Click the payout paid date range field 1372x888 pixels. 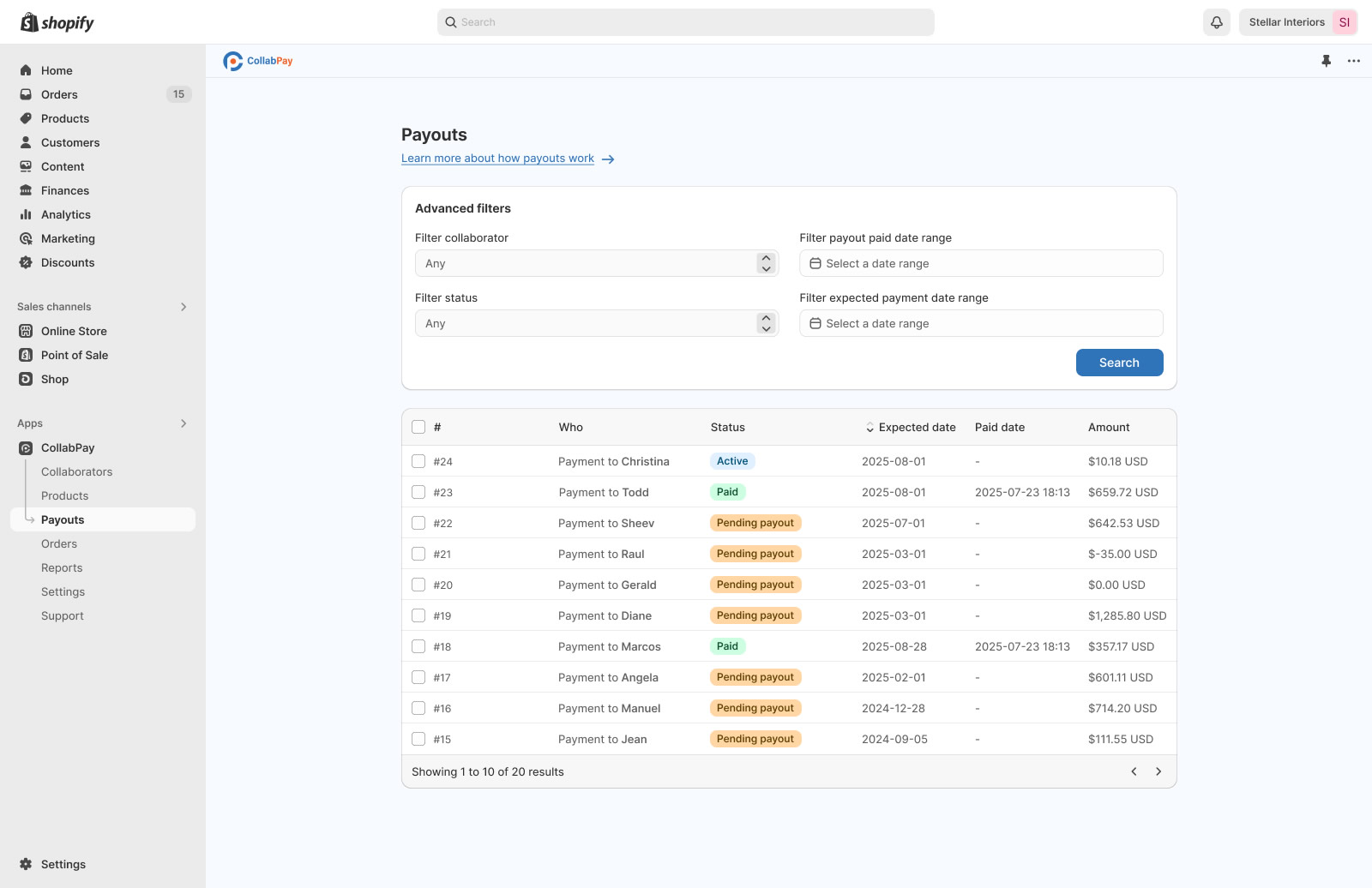pos(980,263)
